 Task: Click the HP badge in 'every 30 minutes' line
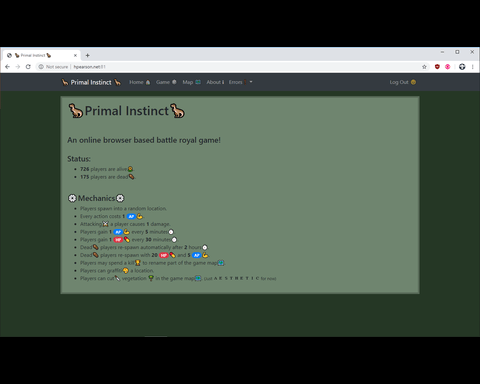[118, 240]
